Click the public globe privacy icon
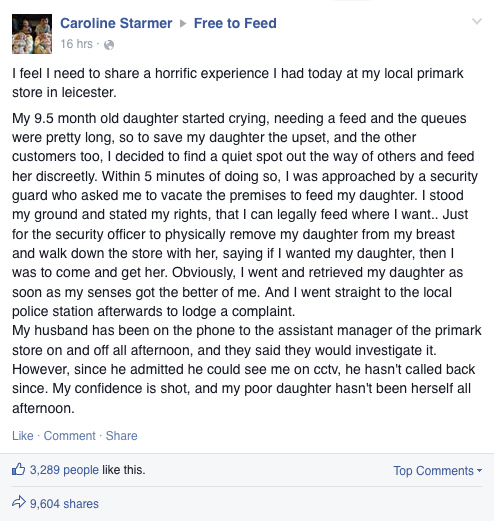This screenshot has height=521, width=494. pos(109,45)
